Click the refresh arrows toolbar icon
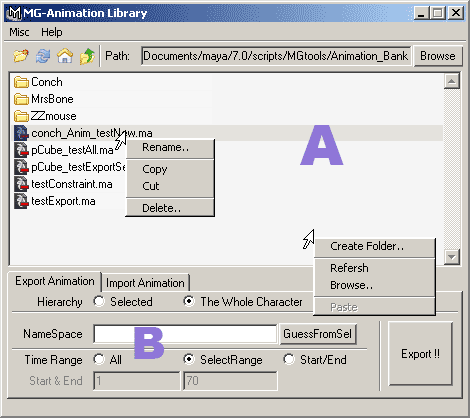Image resolution: width=470 pixels, height=418 pixels. click(x=43, y=56)
